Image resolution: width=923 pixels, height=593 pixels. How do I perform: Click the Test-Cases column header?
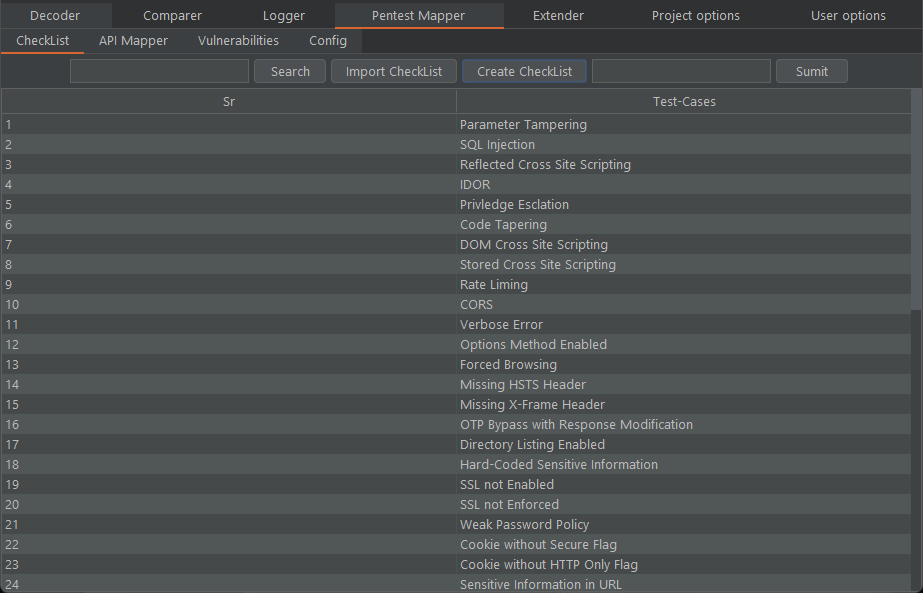[x=683, y=102]
